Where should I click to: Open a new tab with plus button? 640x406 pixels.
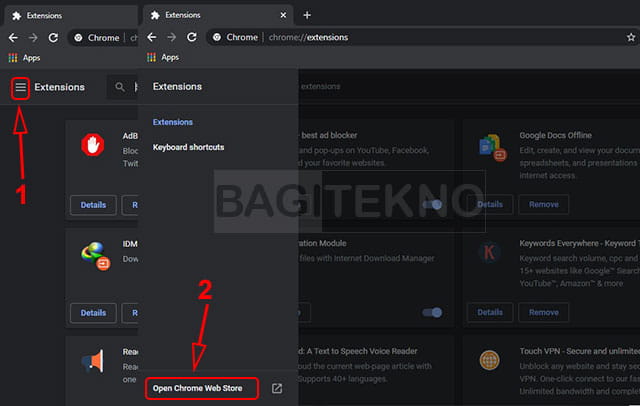[307, 15]
